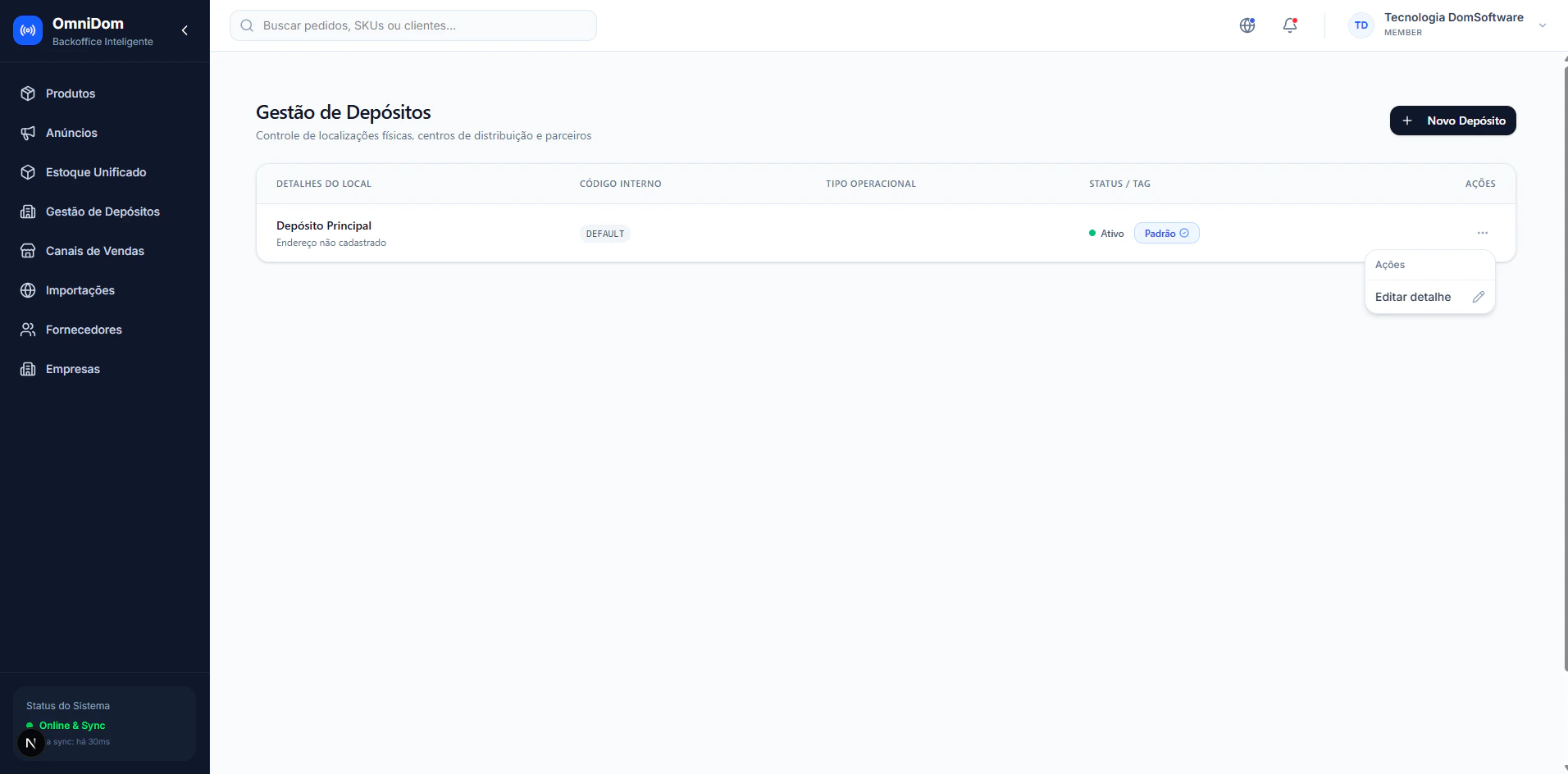Click the Produtos box icon
1568x774 pixels.
pos(28,93)
